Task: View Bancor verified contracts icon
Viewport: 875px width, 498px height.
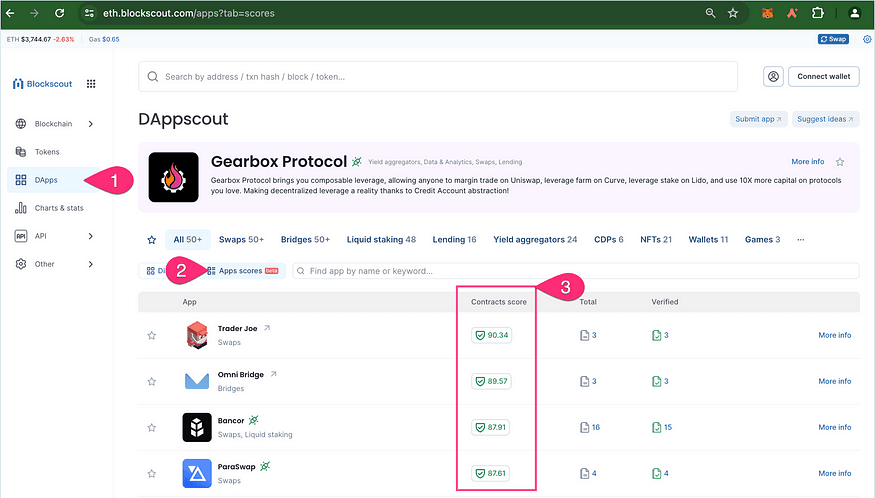Action: click(x=656, y=427)
